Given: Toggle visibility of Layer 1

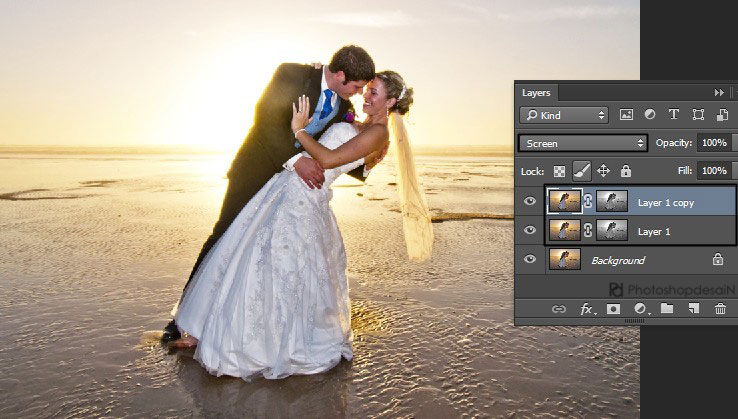Looking at the screenshot, I should [530, 231].
